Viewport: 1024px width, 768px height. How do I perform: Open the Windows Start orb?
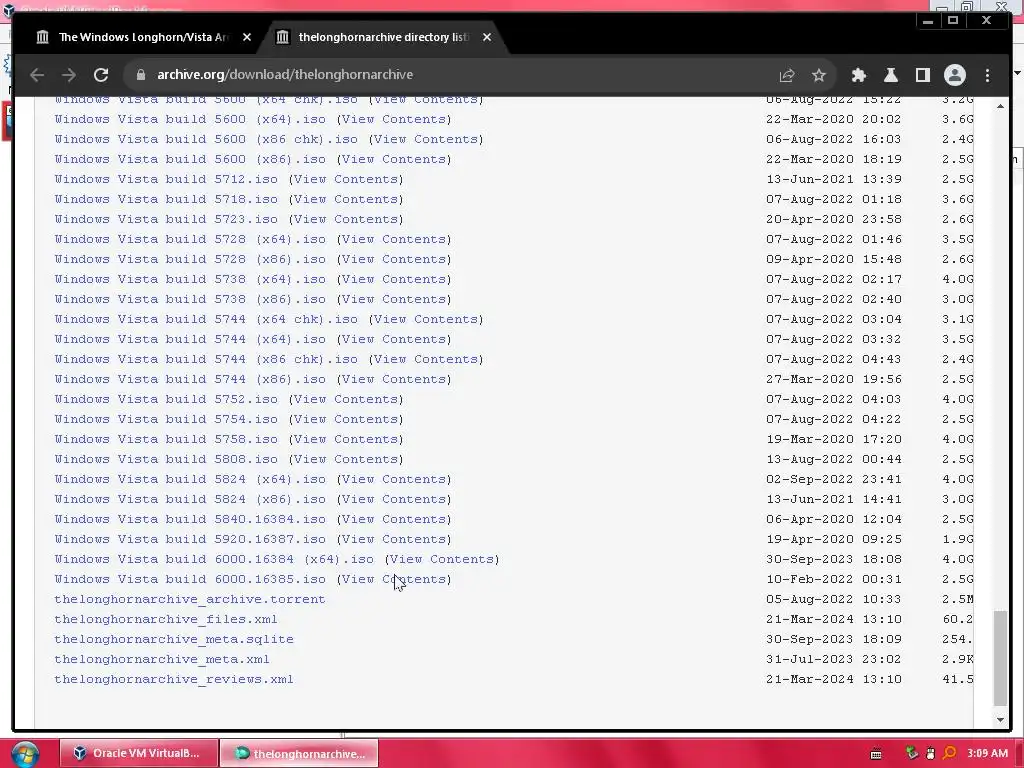tap(25, 754)
